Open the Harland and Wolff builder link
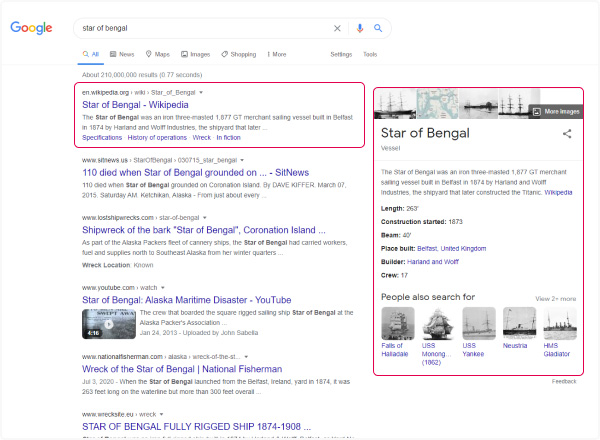 pyautogui.click(x=433, y=262)
